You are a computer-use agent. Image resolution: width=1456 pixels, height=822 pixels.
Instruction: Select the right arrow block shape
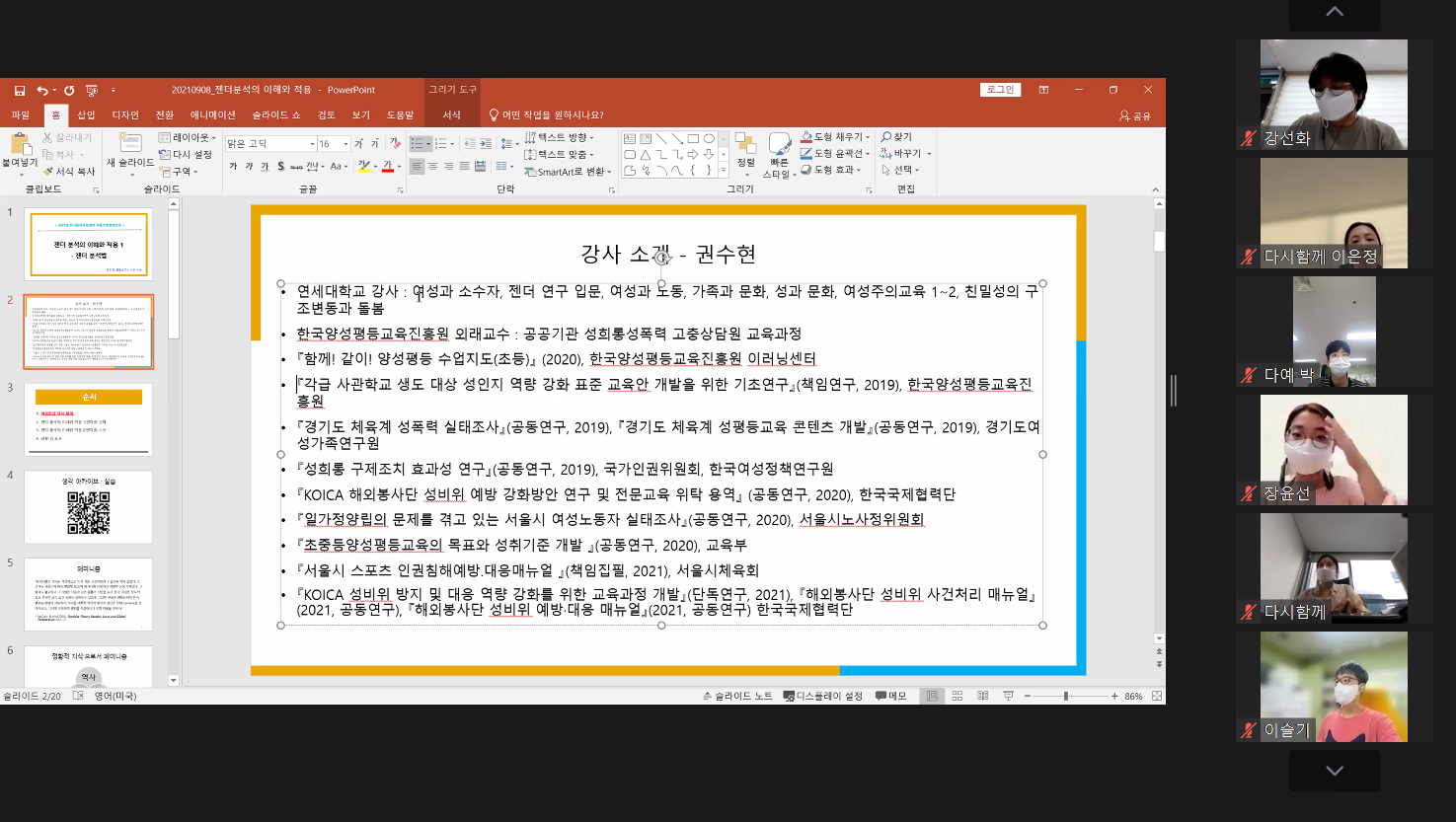(x=693, y=155)
